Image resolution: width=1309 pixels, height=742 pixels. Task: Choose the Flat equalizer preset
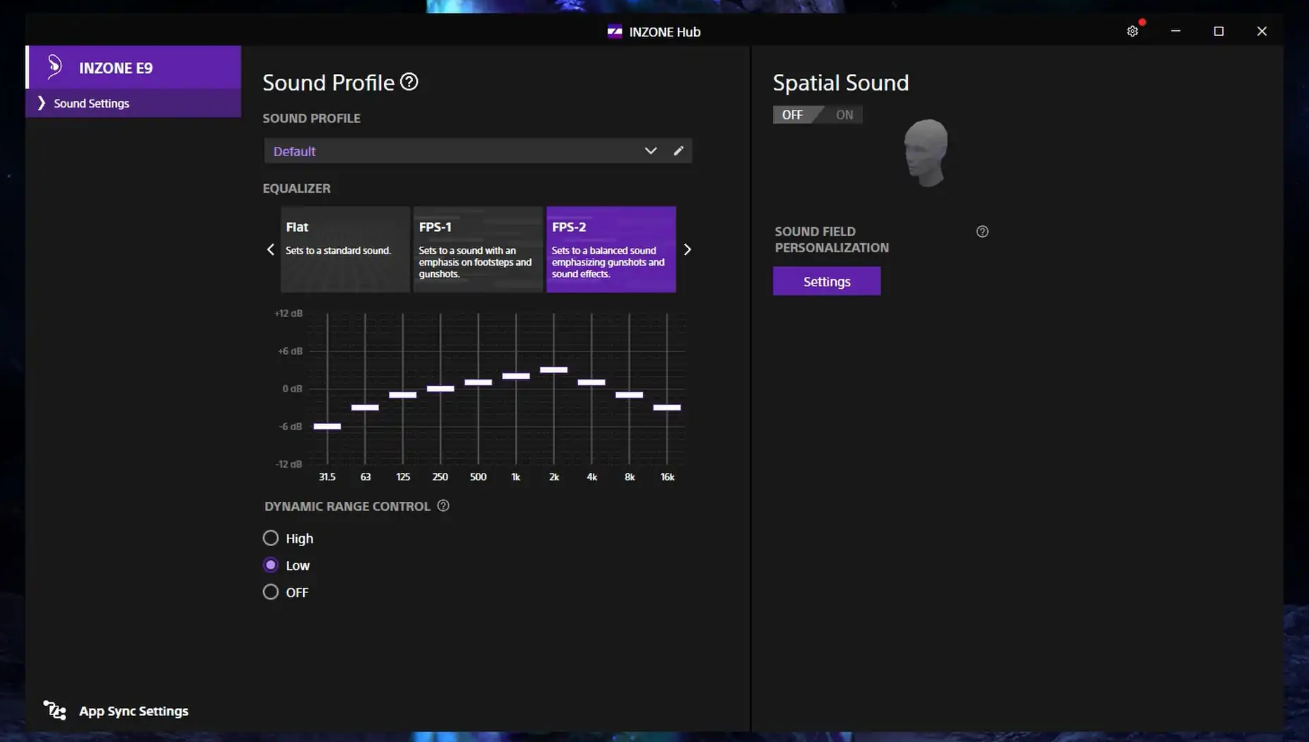[x=345, y=249]
